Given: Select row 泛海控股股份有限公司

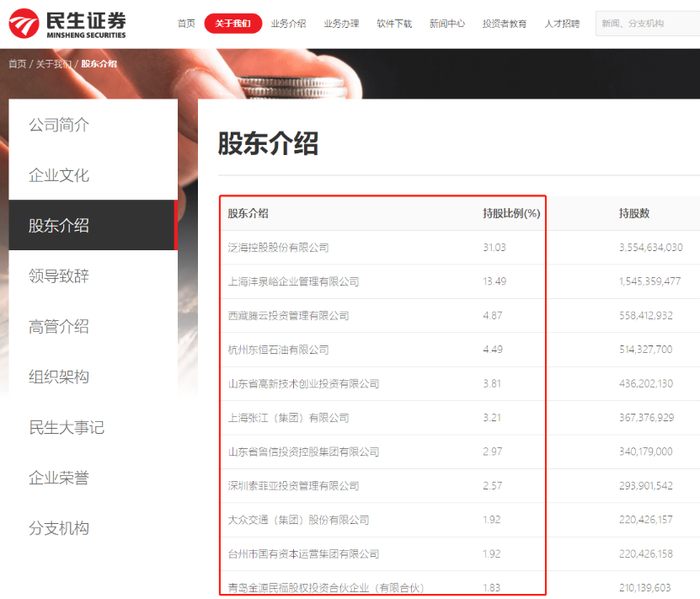Looking at the screenshot, I should (459, 247).
